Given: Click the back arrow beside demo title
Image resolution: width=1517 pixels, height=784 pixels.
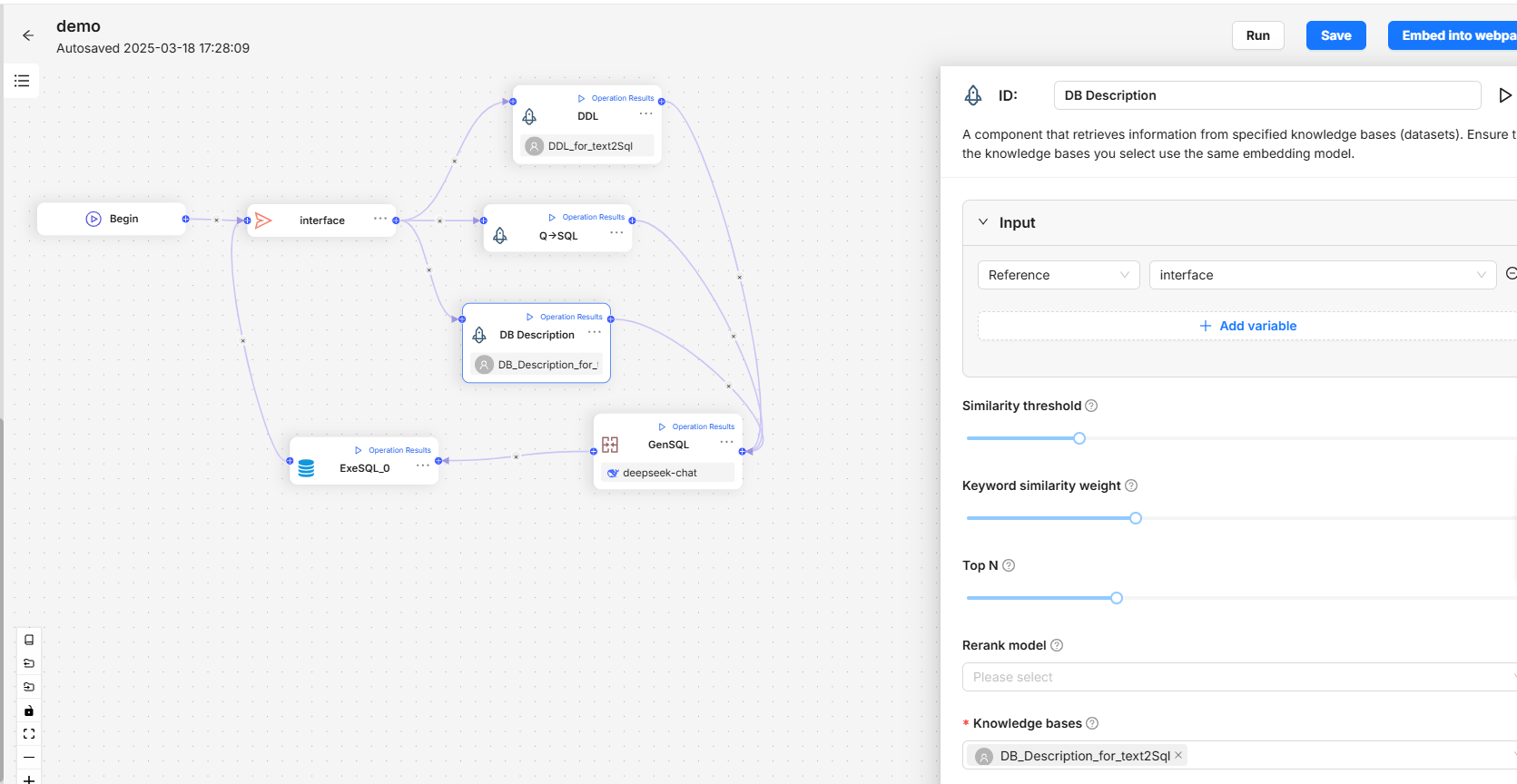Looking at the screenshot, I should click(28, 35).
